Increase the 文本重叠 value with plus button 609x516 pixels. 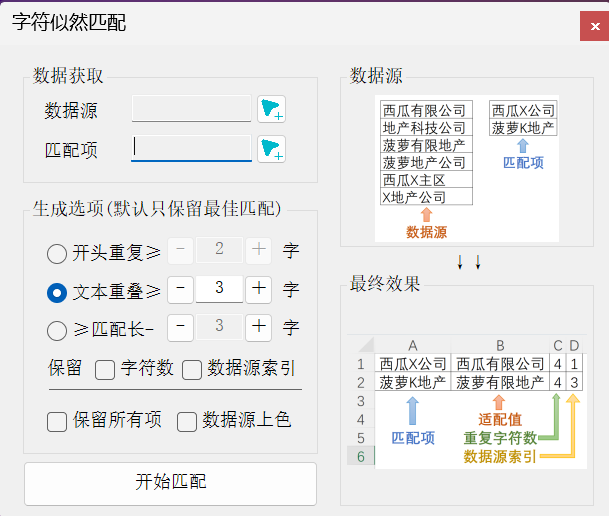pyautogui.click(x=259, y=290)
